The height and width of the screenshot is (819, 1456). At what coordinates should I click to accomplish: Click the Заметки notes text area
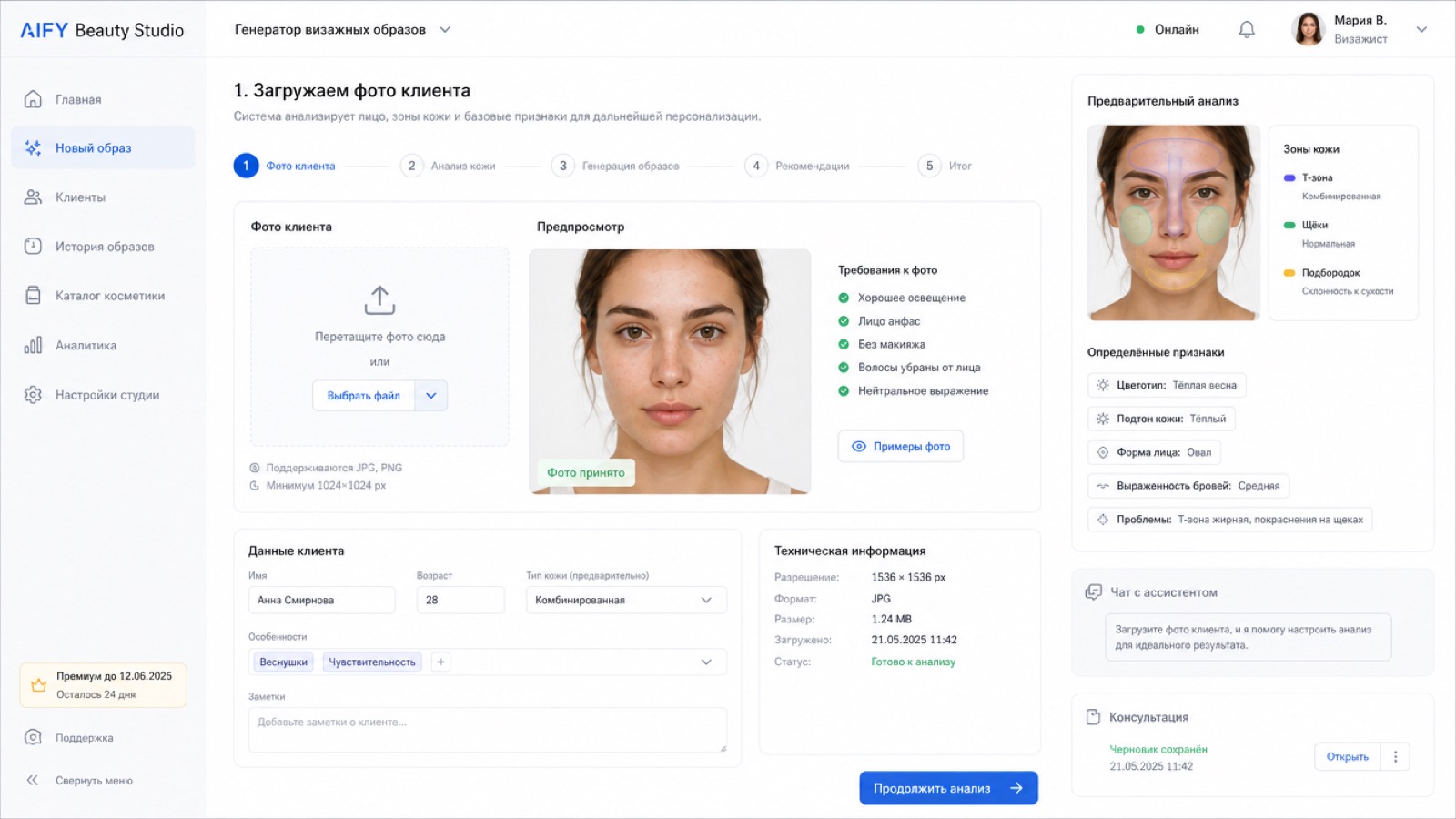[x=488, y=730]
